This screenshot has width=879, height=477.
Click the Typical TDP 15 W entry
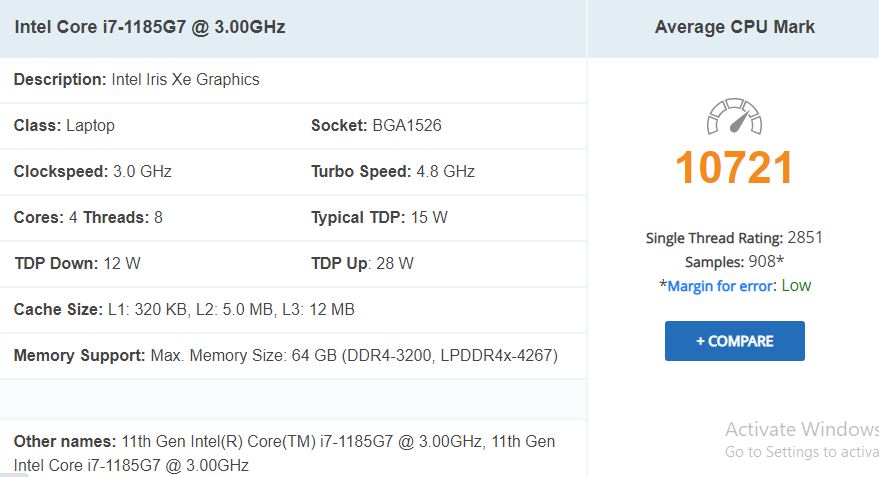click(379, 217)
